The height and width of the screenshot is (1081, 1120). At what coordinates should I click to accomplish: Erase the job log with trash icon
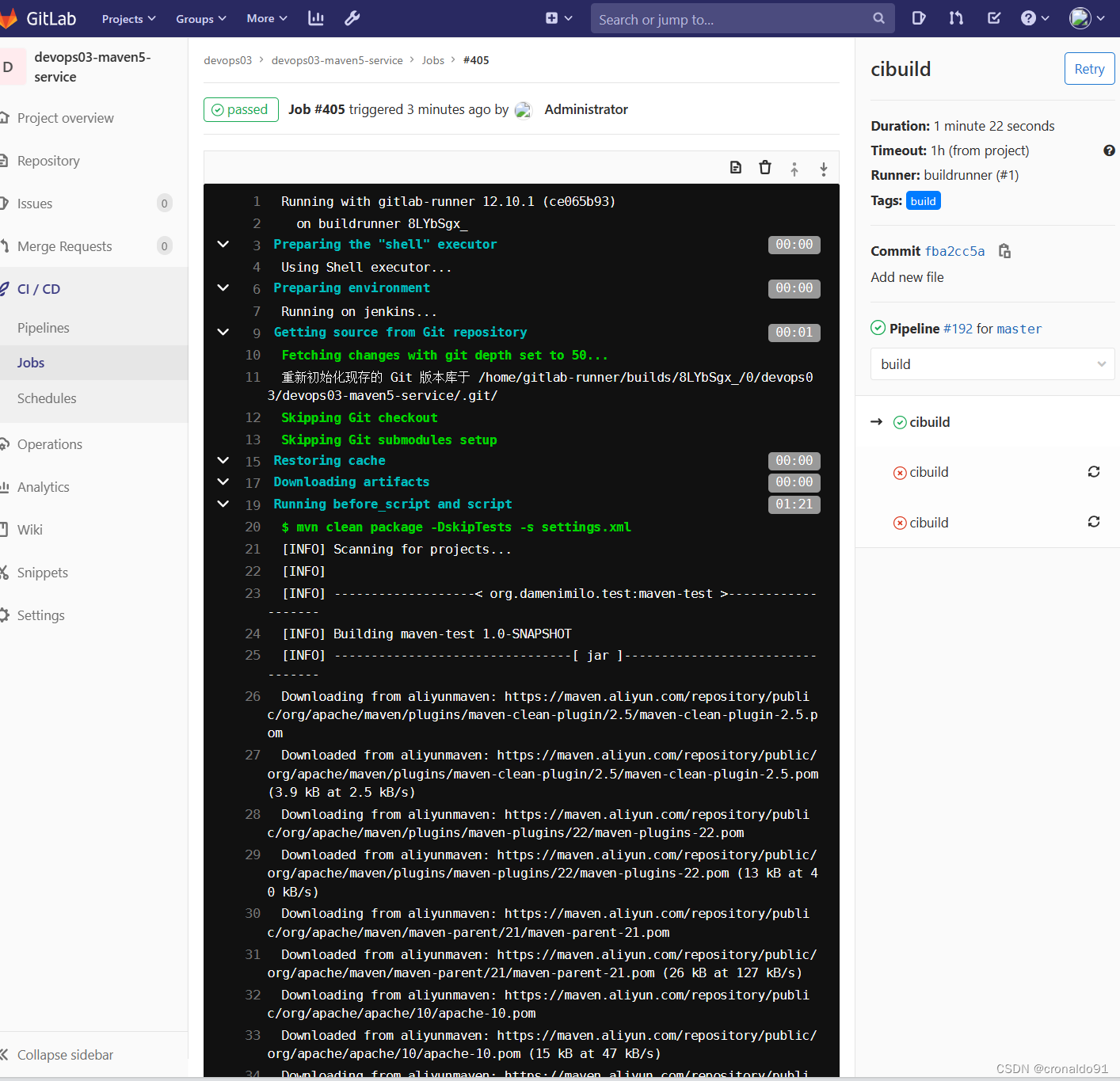point(764,167)
